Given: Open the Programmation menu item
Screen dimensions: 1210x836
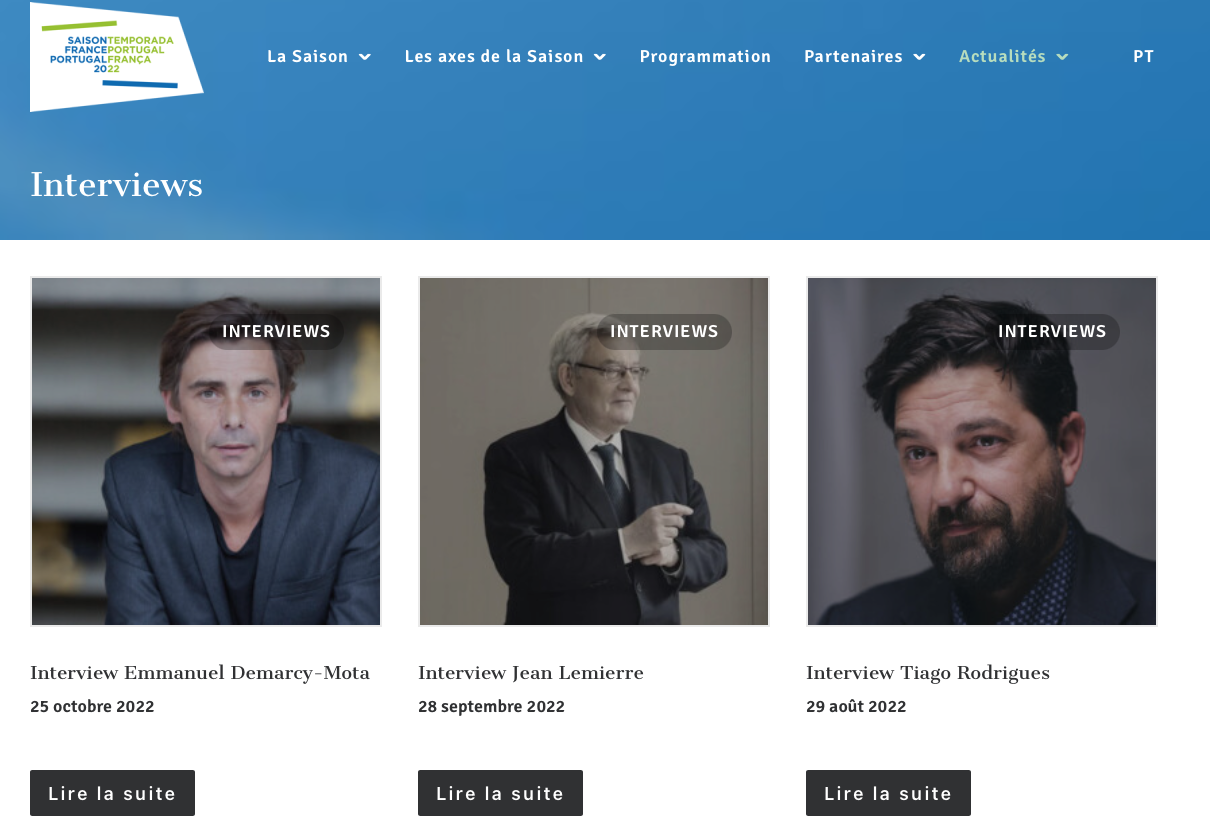Looking at the screenshot, I should 705,57.
